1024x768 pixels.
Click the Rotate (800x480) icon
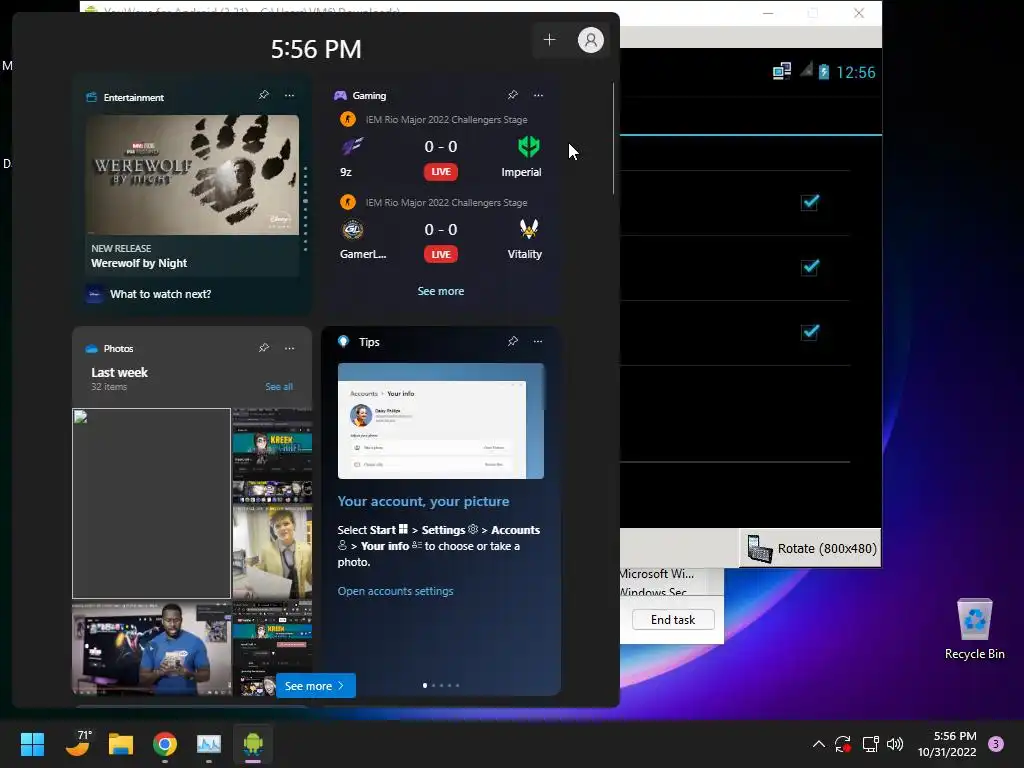pos(760,548)
